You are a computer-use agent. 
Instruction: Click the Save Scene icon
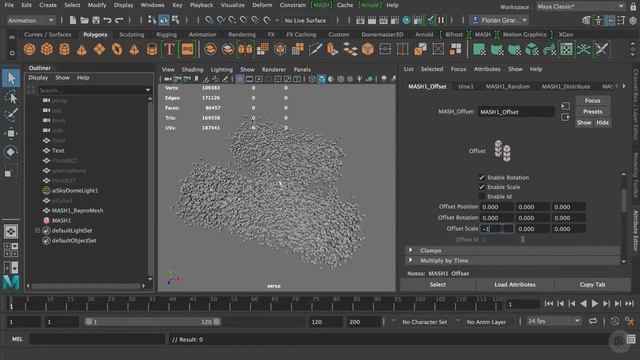point(96,20)
